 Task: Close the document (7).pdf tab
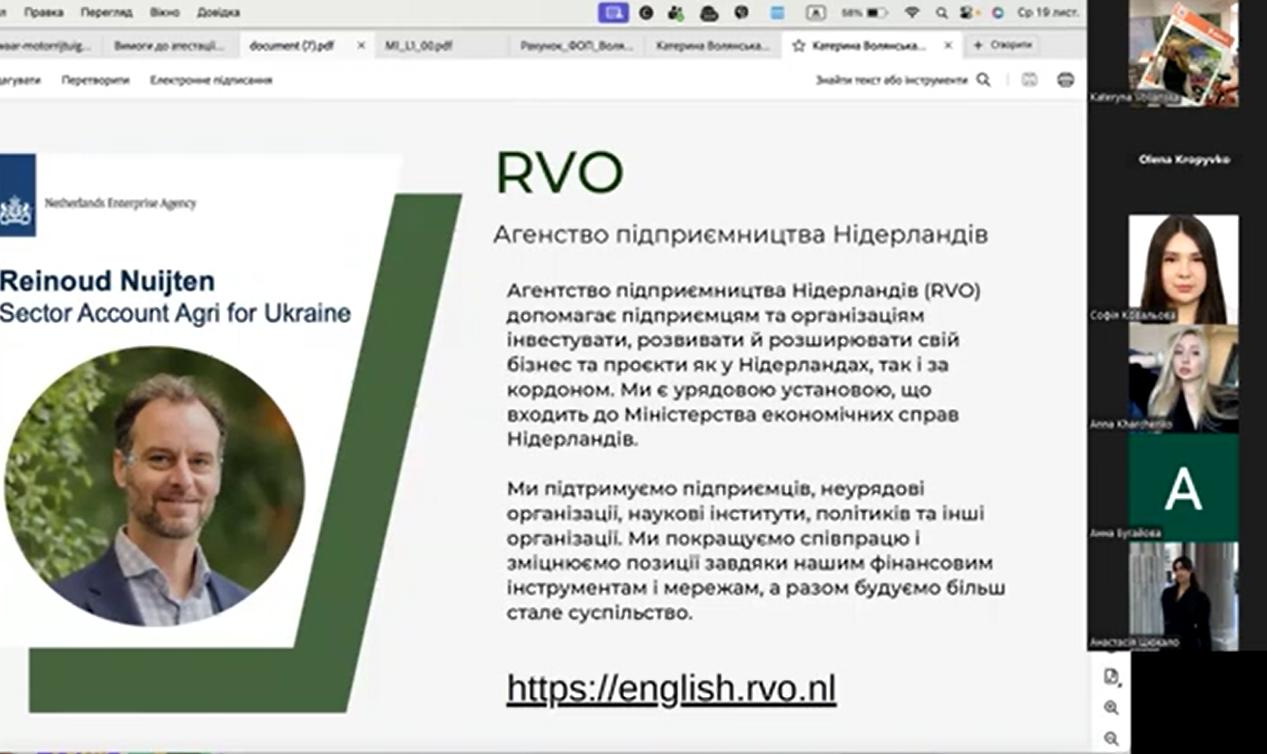point(361,46)
